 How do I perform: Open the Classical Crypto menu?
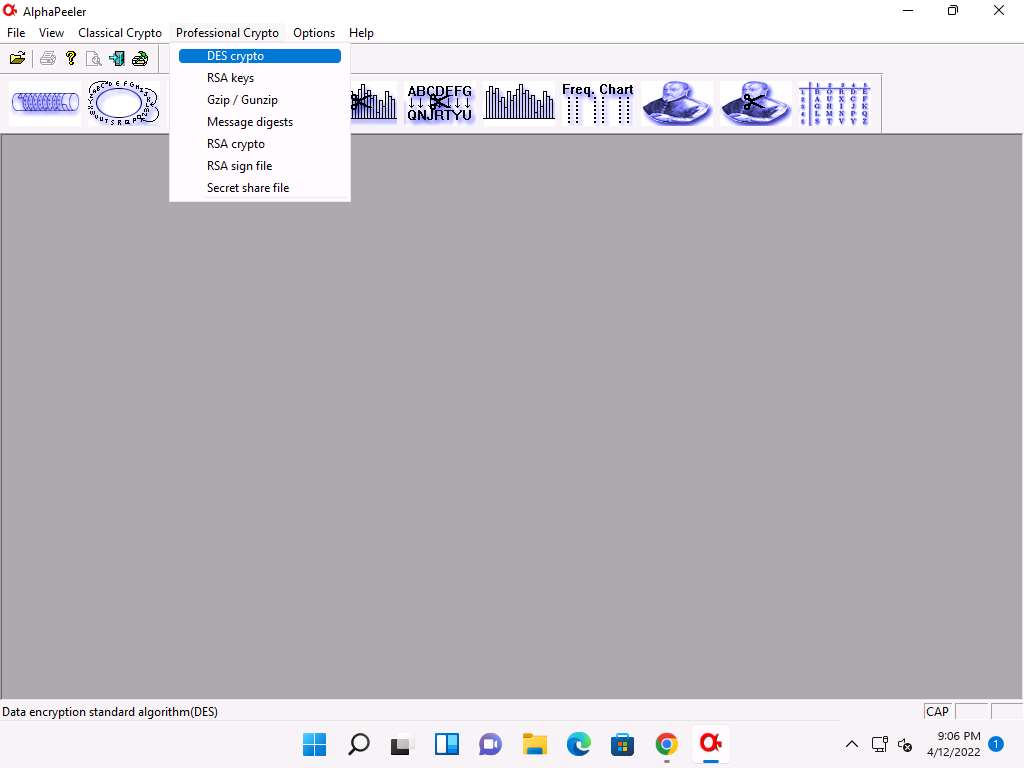coord(120,33)
